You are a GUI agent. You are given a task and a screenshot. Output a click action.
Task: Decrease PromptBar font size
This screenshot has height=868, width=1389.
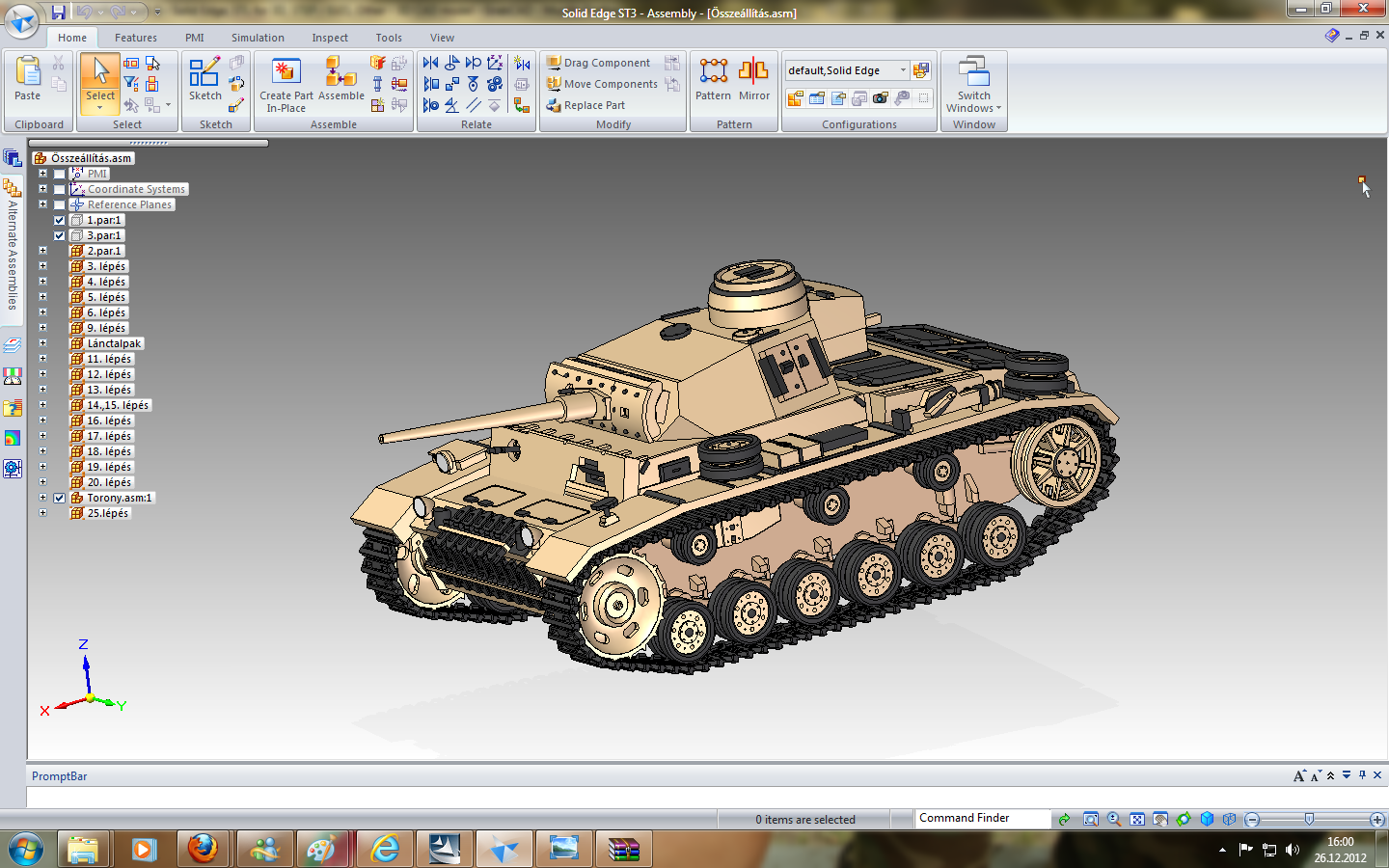point(1316,775)
